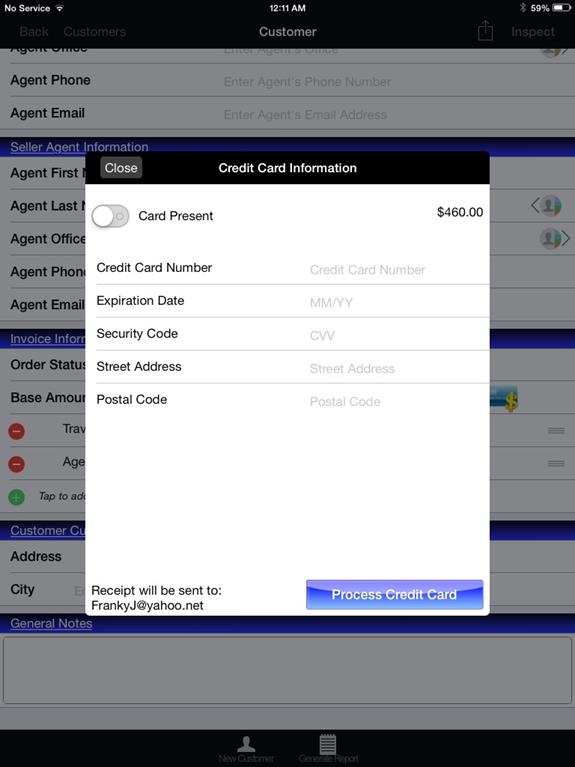Open the Generate Report icon

(x=328, y=749)
